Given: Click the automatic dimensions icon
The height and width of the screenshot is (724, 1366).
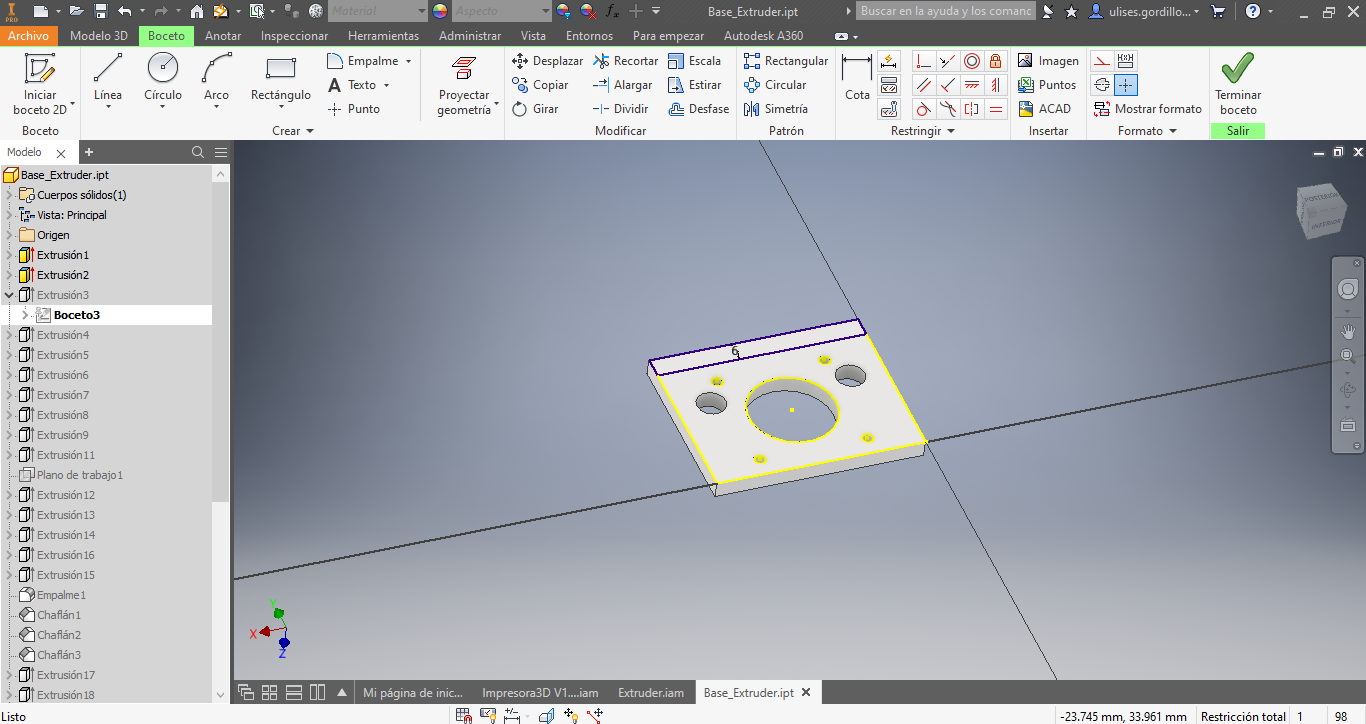Looking at the screenshot, I should (x=889, y=61).
